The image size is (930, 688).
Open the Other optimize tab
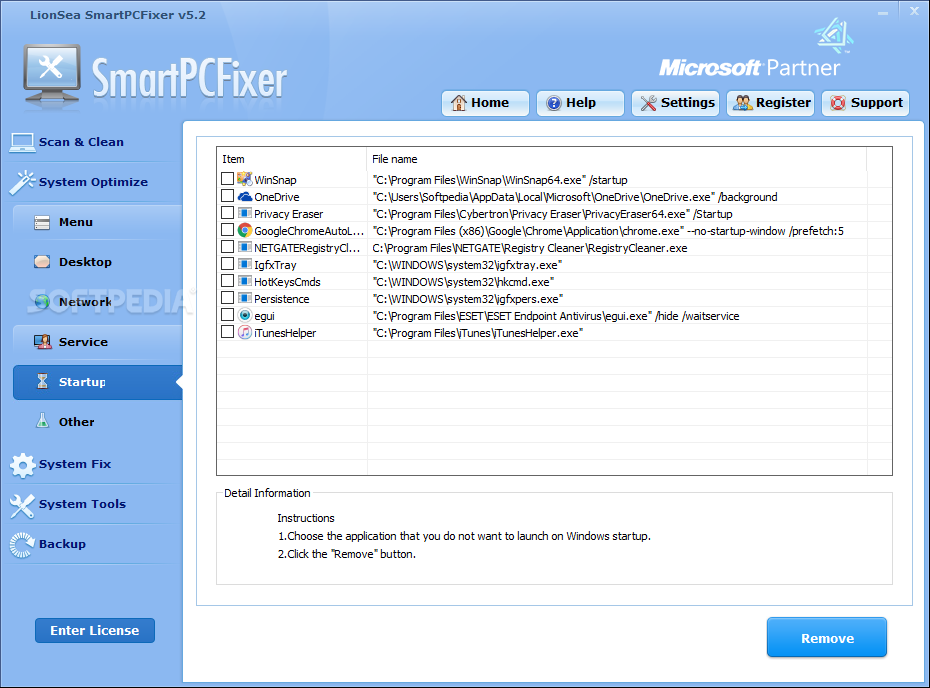97,422
